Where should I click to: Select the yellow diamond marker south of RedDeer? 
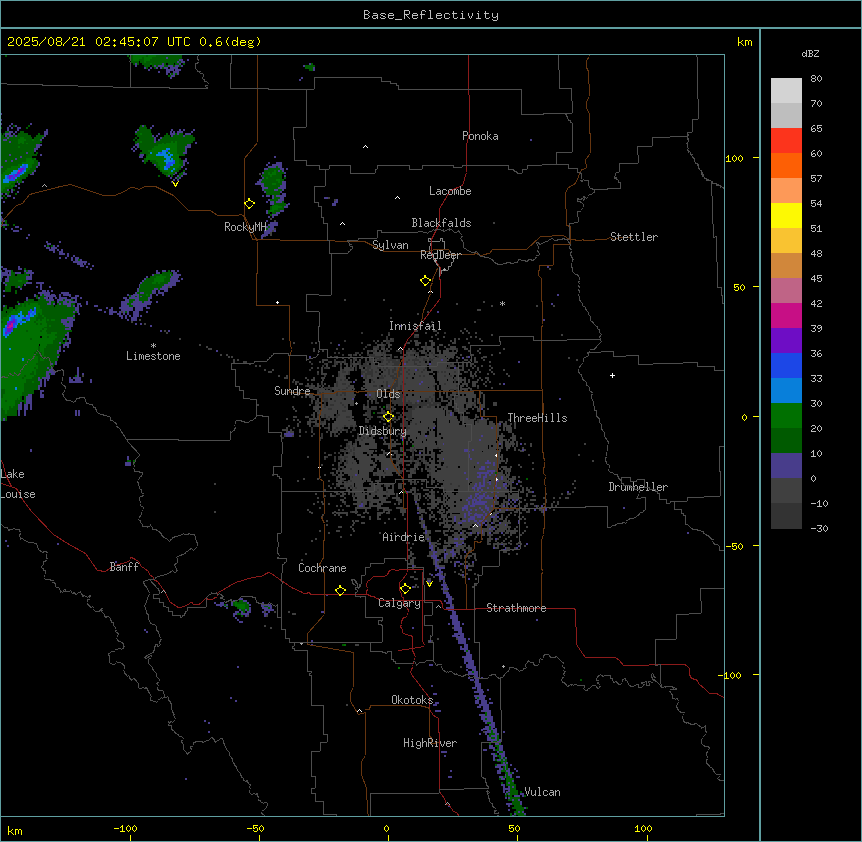point(425,281)
